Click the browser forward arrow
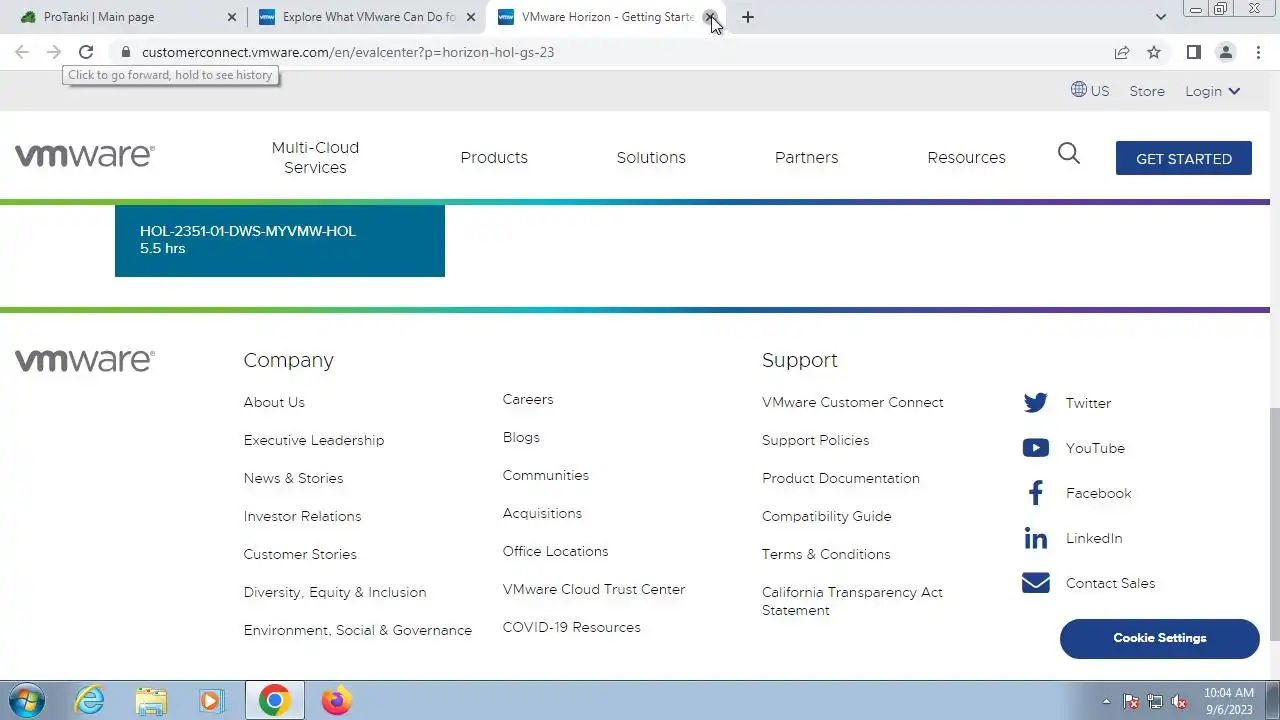This screenshot has width=1280, height=720. click(54, 52)
